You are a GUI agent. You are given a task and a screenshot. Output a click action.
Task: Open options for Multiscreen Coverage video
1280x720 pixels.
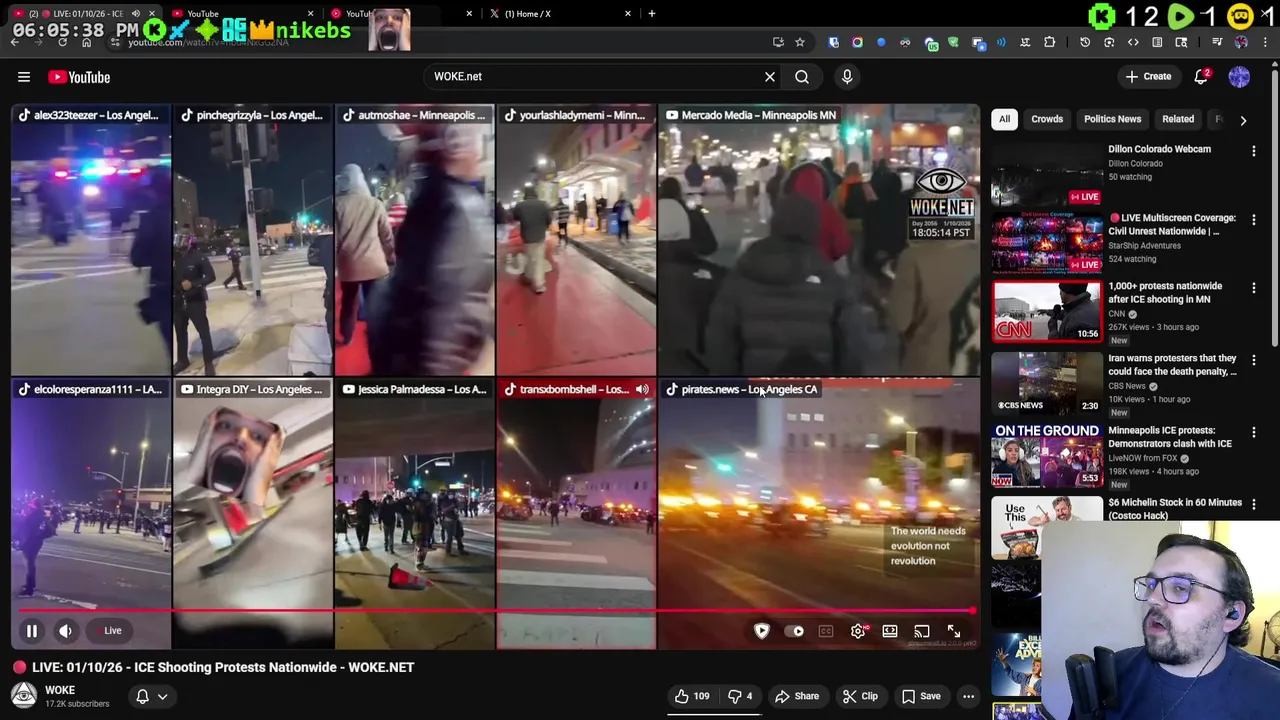1253,220
